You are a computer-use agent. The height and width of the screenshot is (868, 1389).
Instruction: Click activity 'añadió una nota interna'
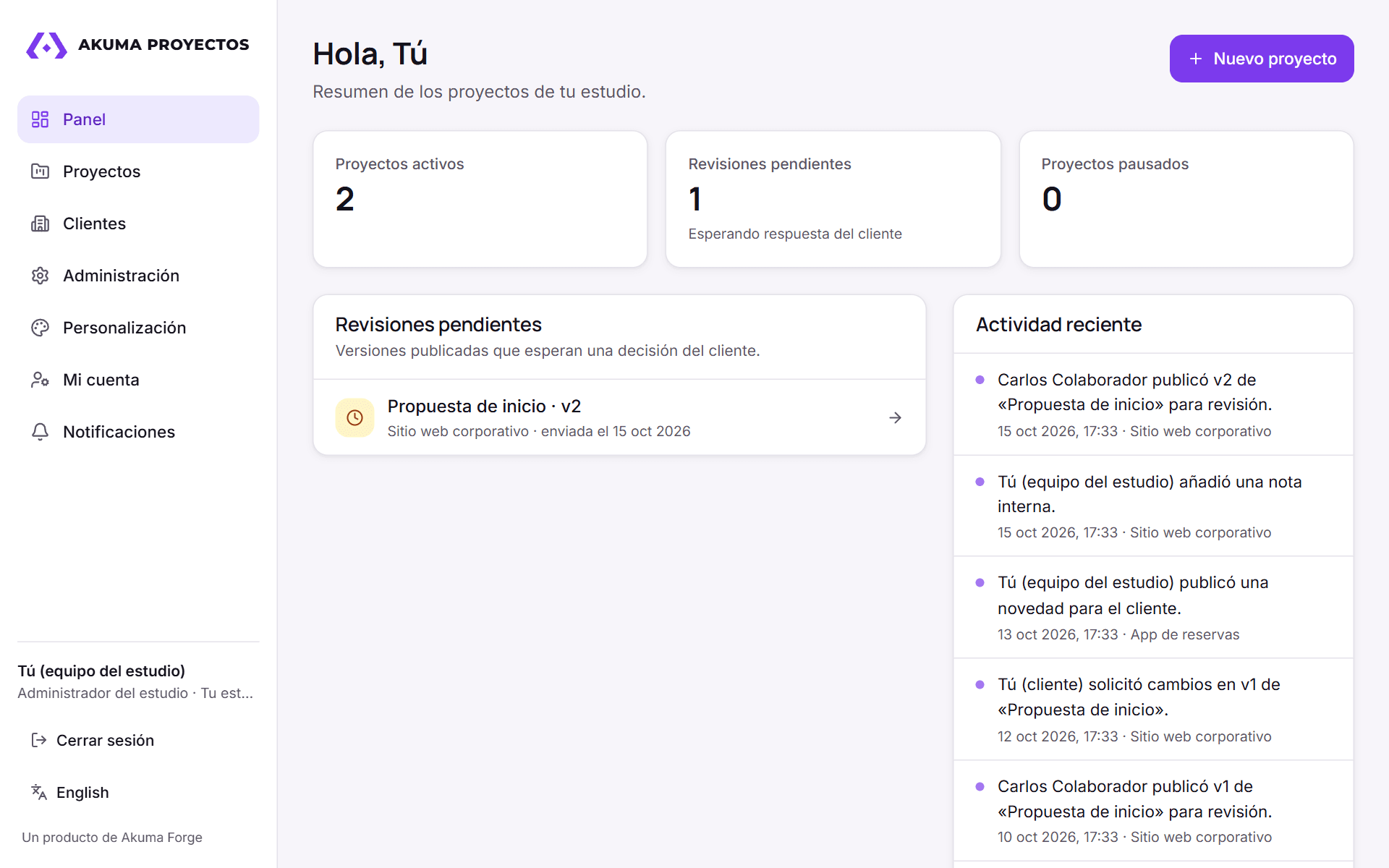(1153, 506)
